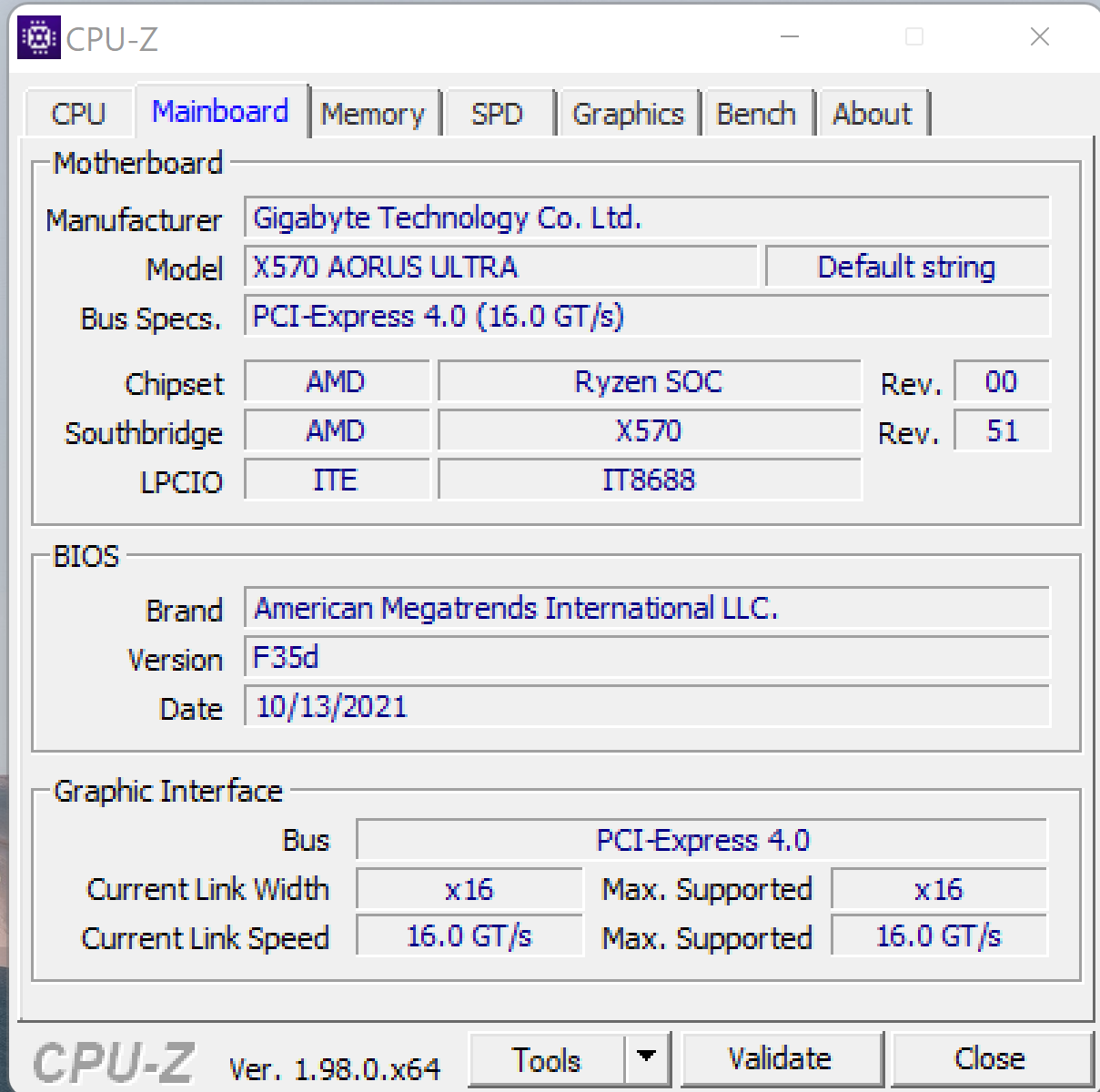Open the Memory tab
1100x1092 pixels.
click(373, 114)
